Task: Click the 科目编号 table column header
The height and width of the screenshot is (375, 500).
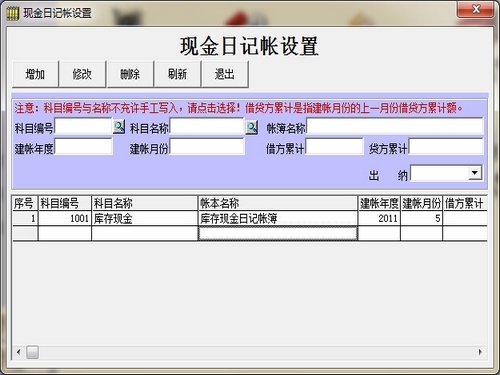Action: coord(65,203)
